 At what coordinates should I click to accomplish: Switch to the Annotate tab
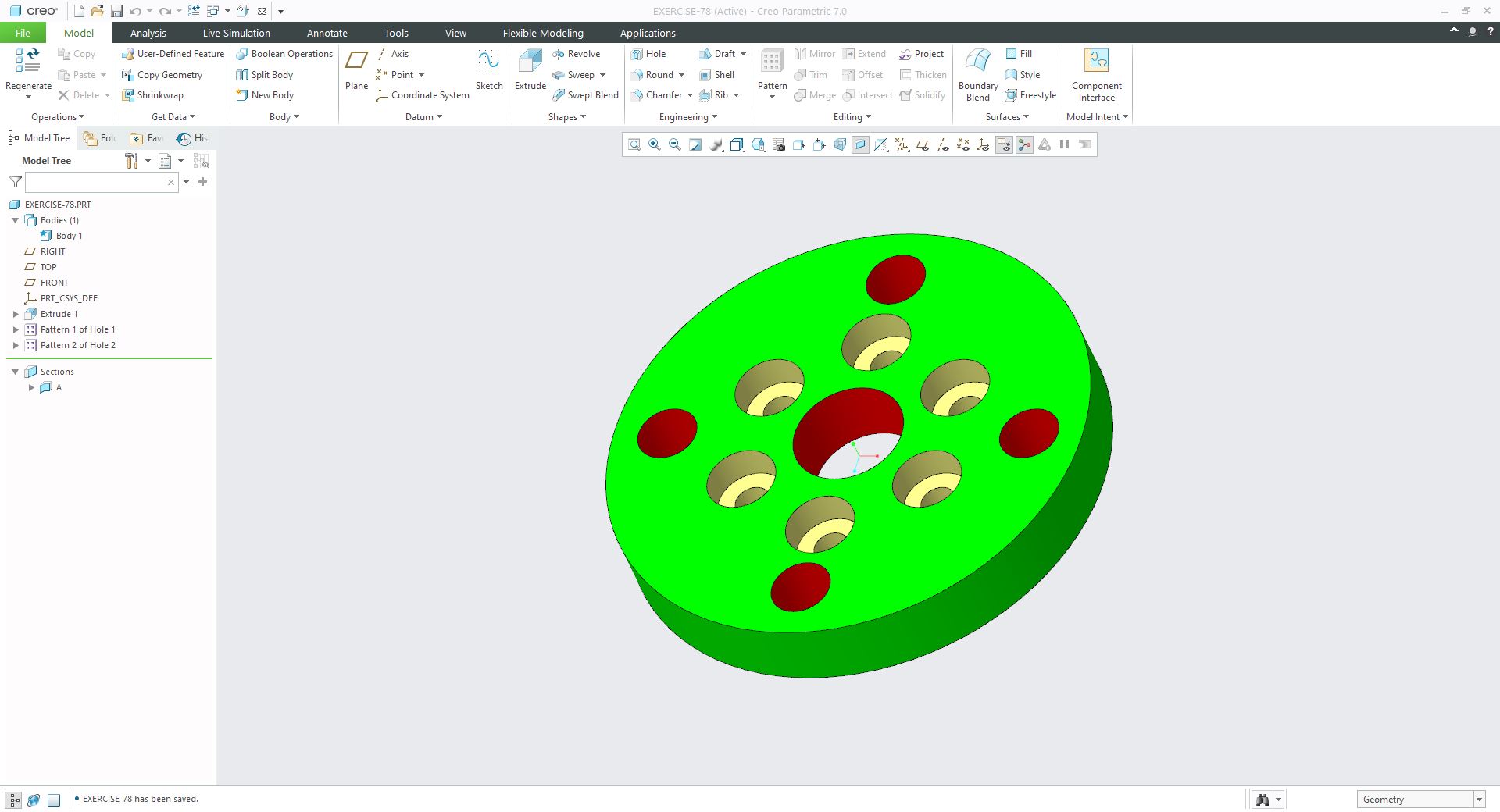[x=327, y=33]
